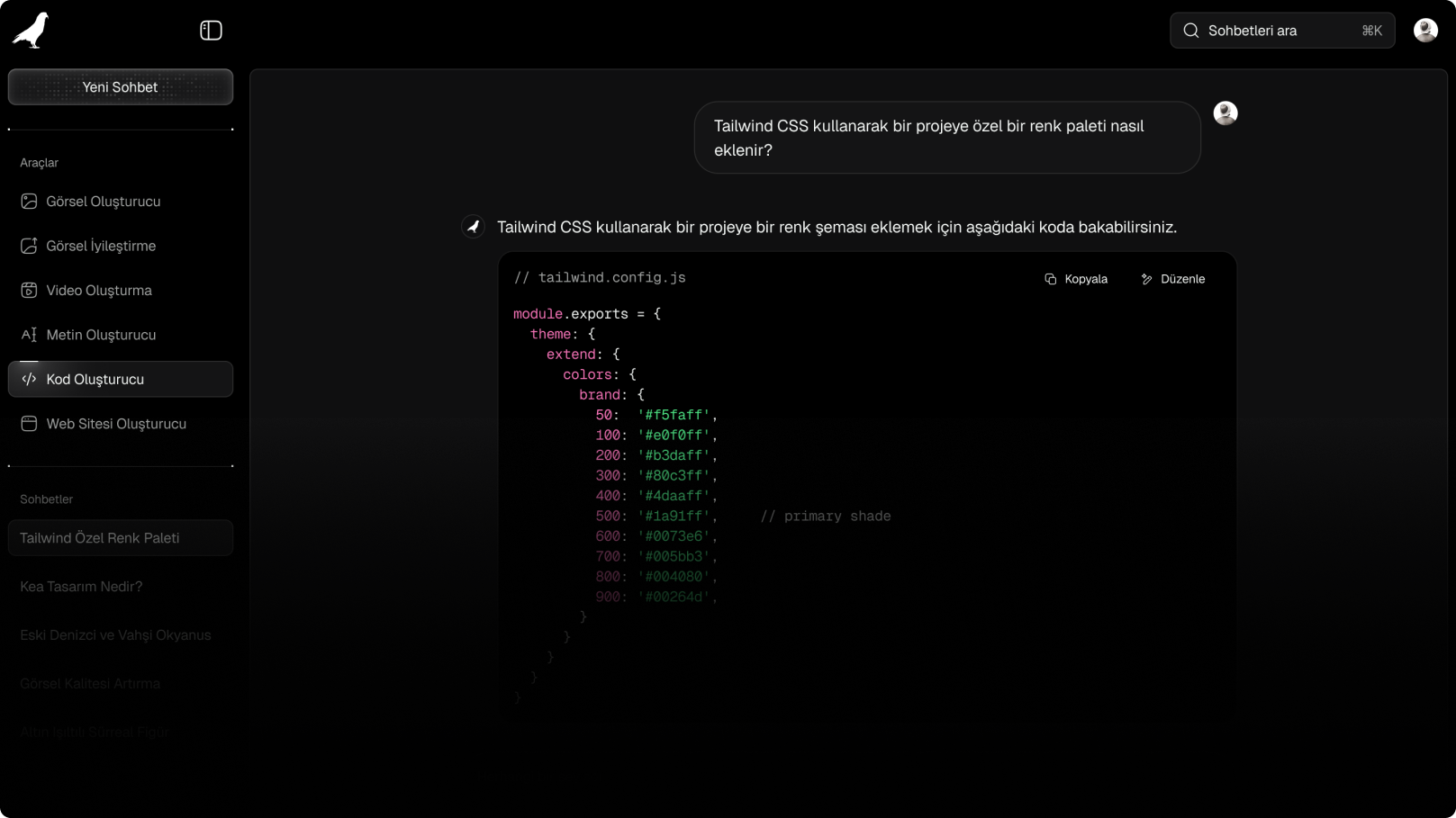Click the user avatar beside the question bubble
The image size is (1456, 818).
tap(1225, 113)
